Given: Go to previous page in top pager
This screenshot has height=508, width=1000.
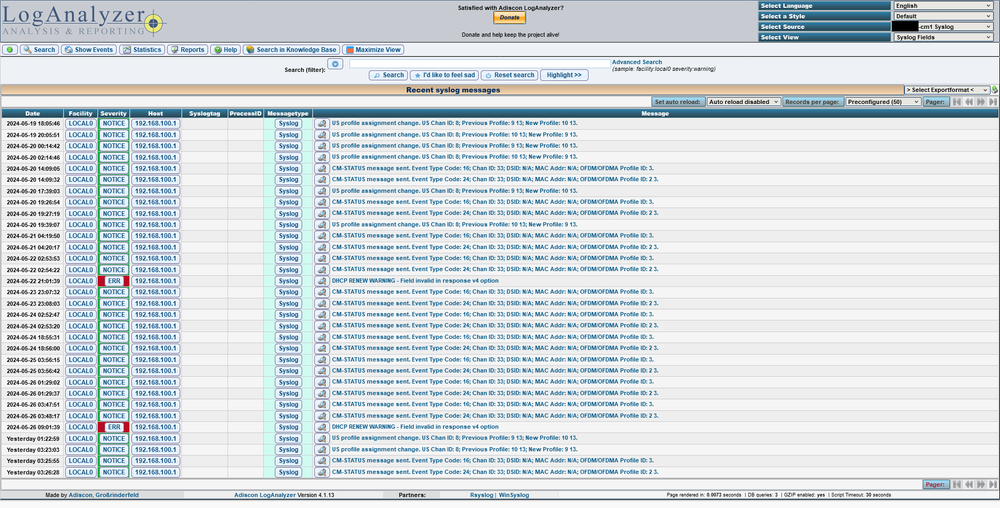Looking at the screenshot, I should point(969,102).
